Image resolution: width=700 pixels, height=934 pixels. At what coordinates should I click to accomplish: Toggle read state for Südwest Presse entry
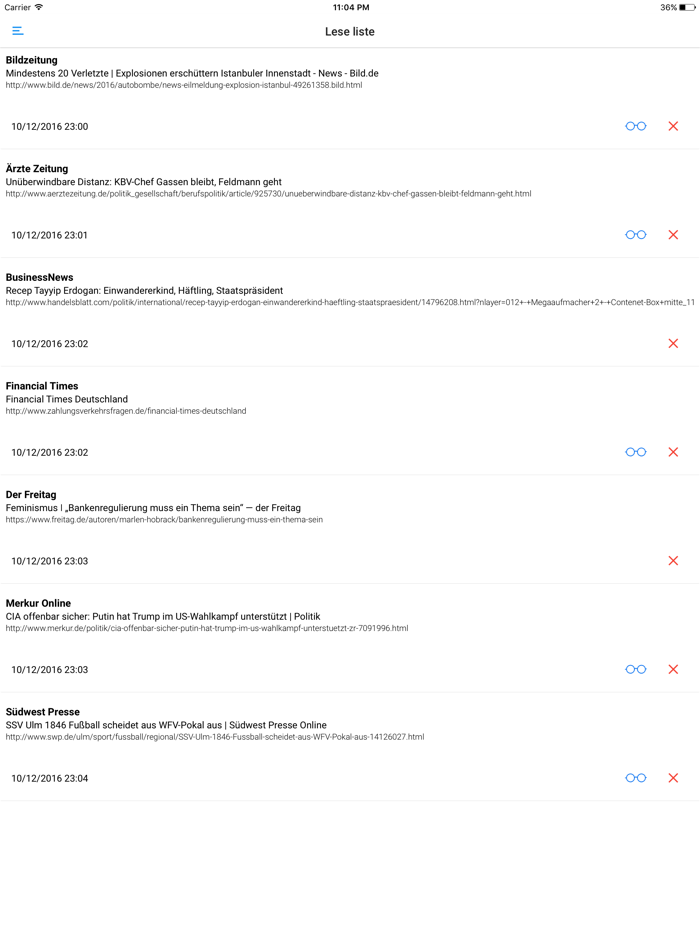coord(635,778)
